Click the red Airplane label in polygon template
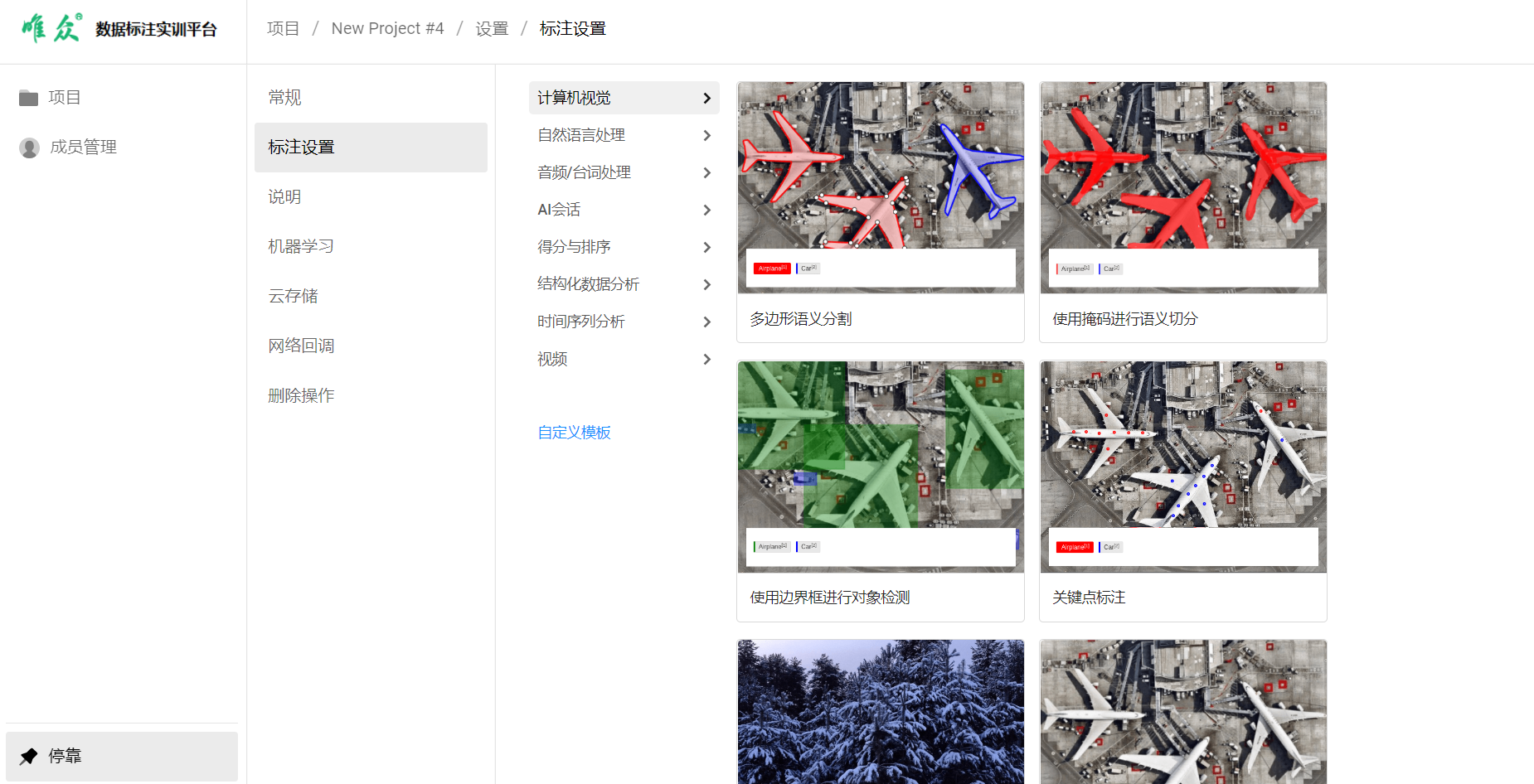 pyautogui.click(x=772, y=269)
